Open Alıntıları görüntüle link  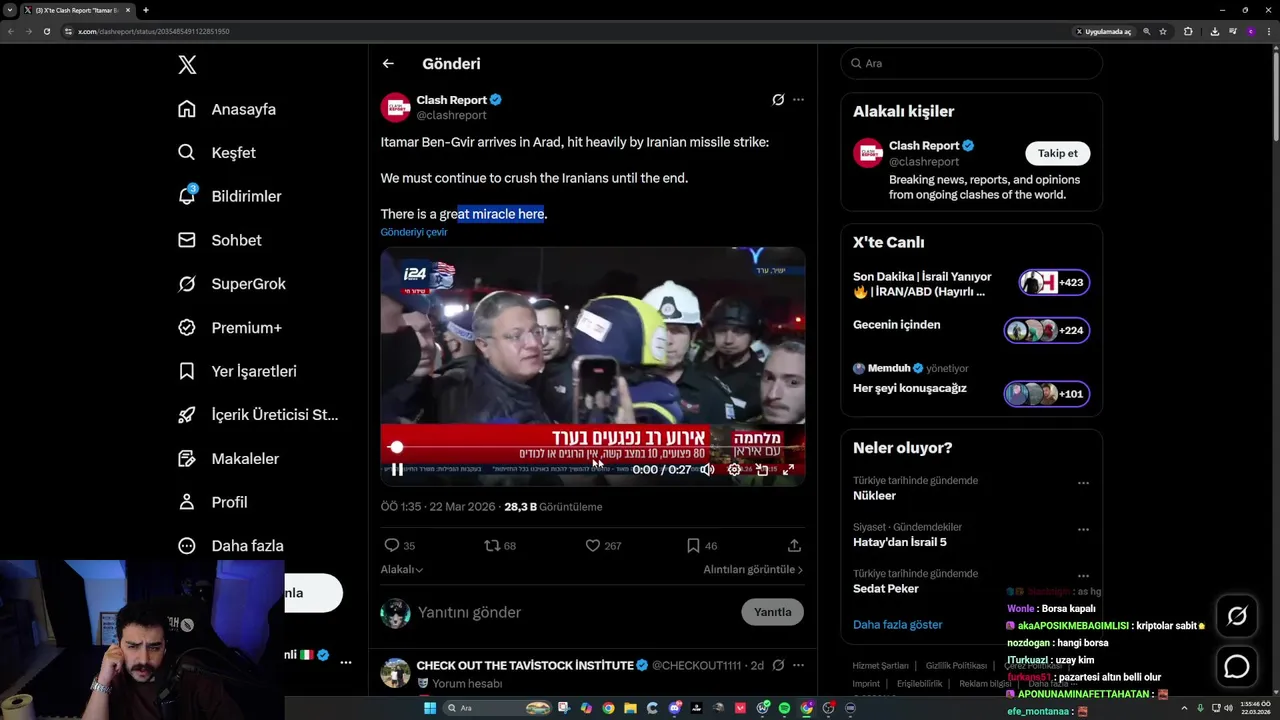click(753, 569)
